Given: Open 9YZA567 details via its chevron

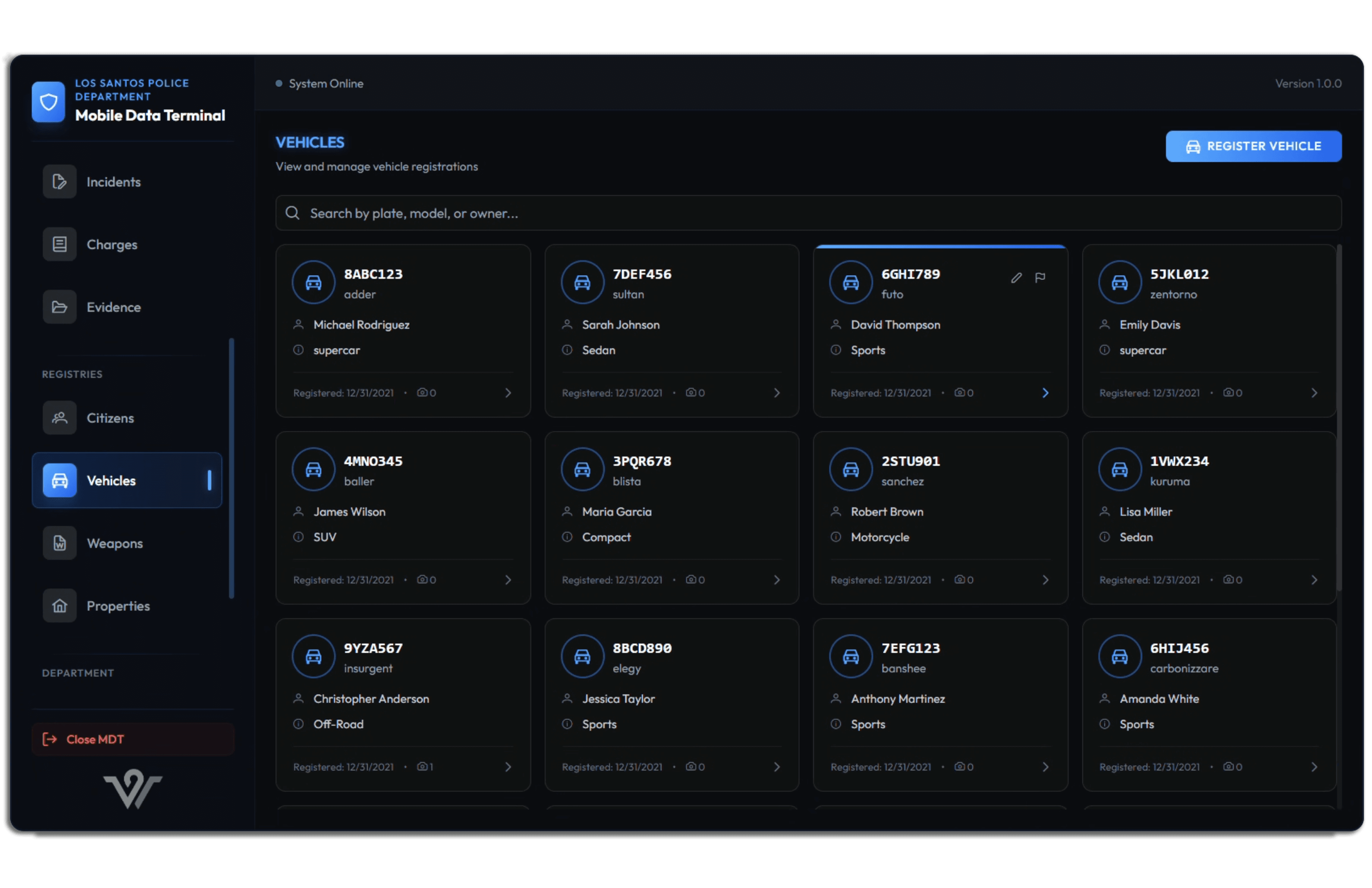Looking at the screenshot, I should click(x=508, y=767).
